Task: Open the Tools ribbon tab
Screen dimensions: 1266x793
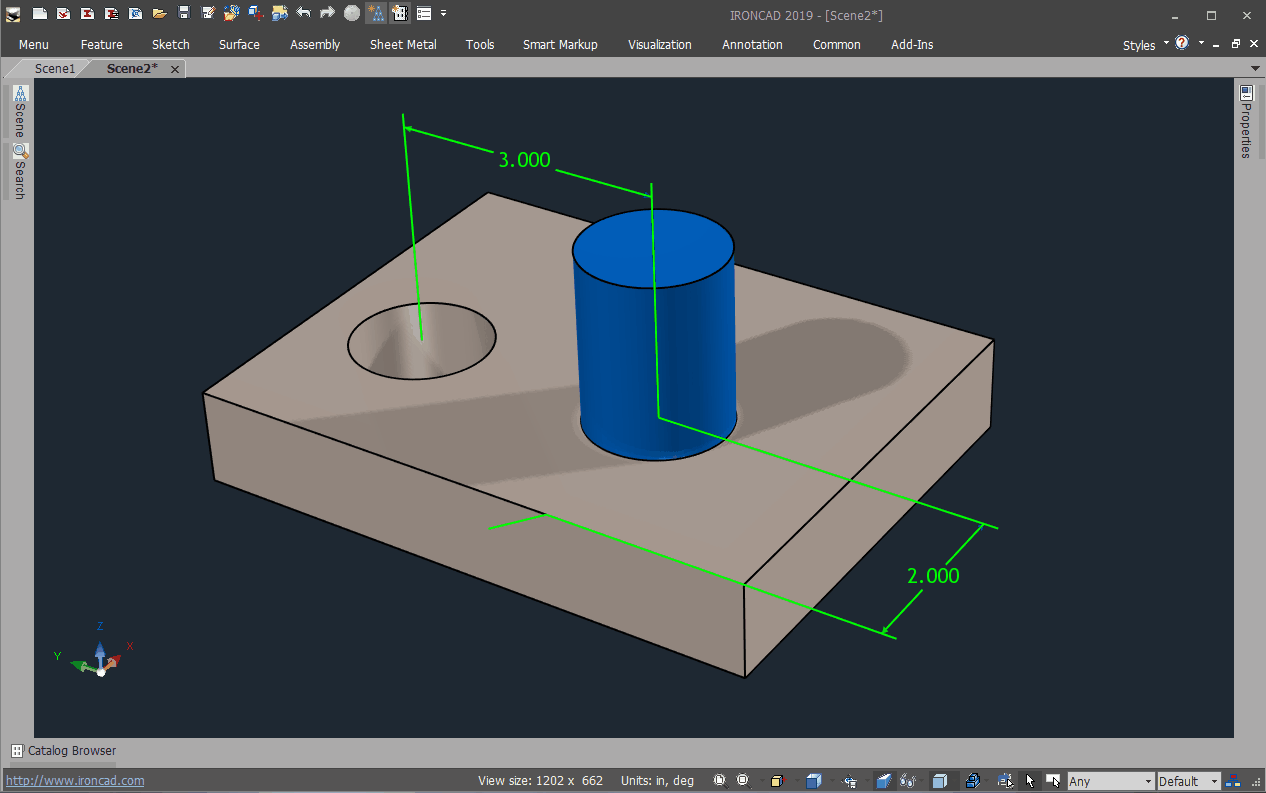Action: [480, 45]
